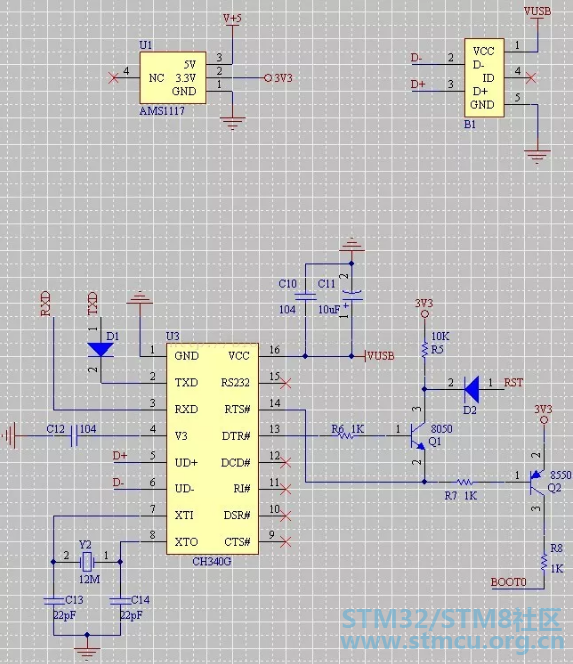The width and height of the screenshot is (573, 664).
Task: Click the D2 diode symbol
Action: click(471, 389)
